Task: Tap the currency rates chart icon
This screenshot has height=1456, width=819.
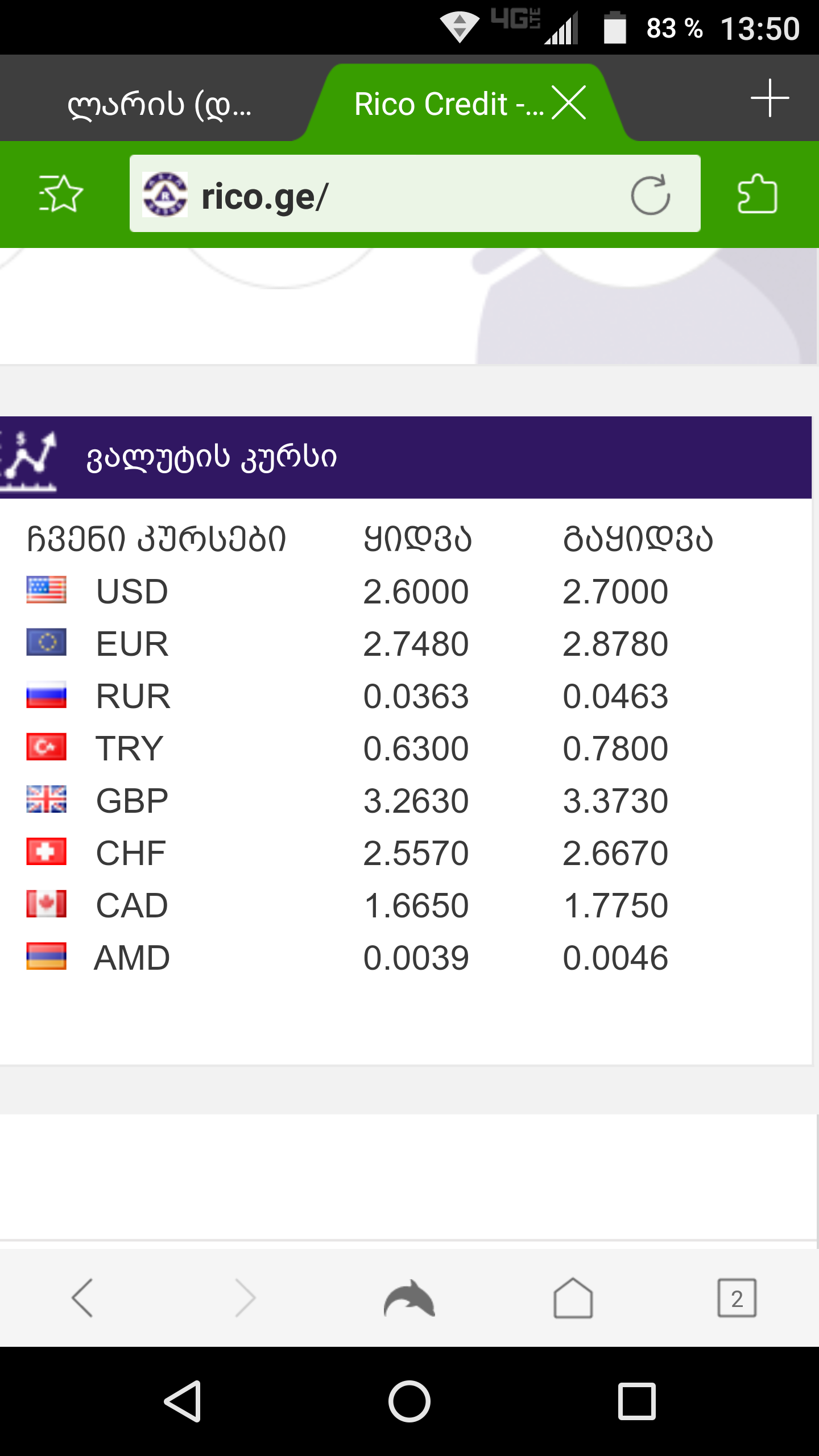Action: point(30,458)
